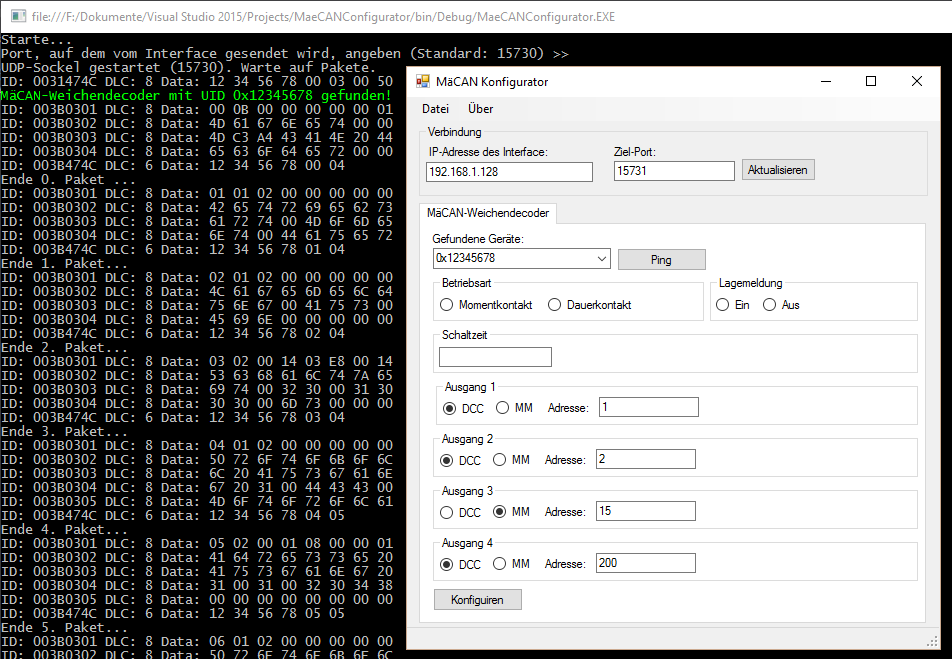Open the Gefundene Geräte dropdown list
952x659 pixels.
click(602, 259)
